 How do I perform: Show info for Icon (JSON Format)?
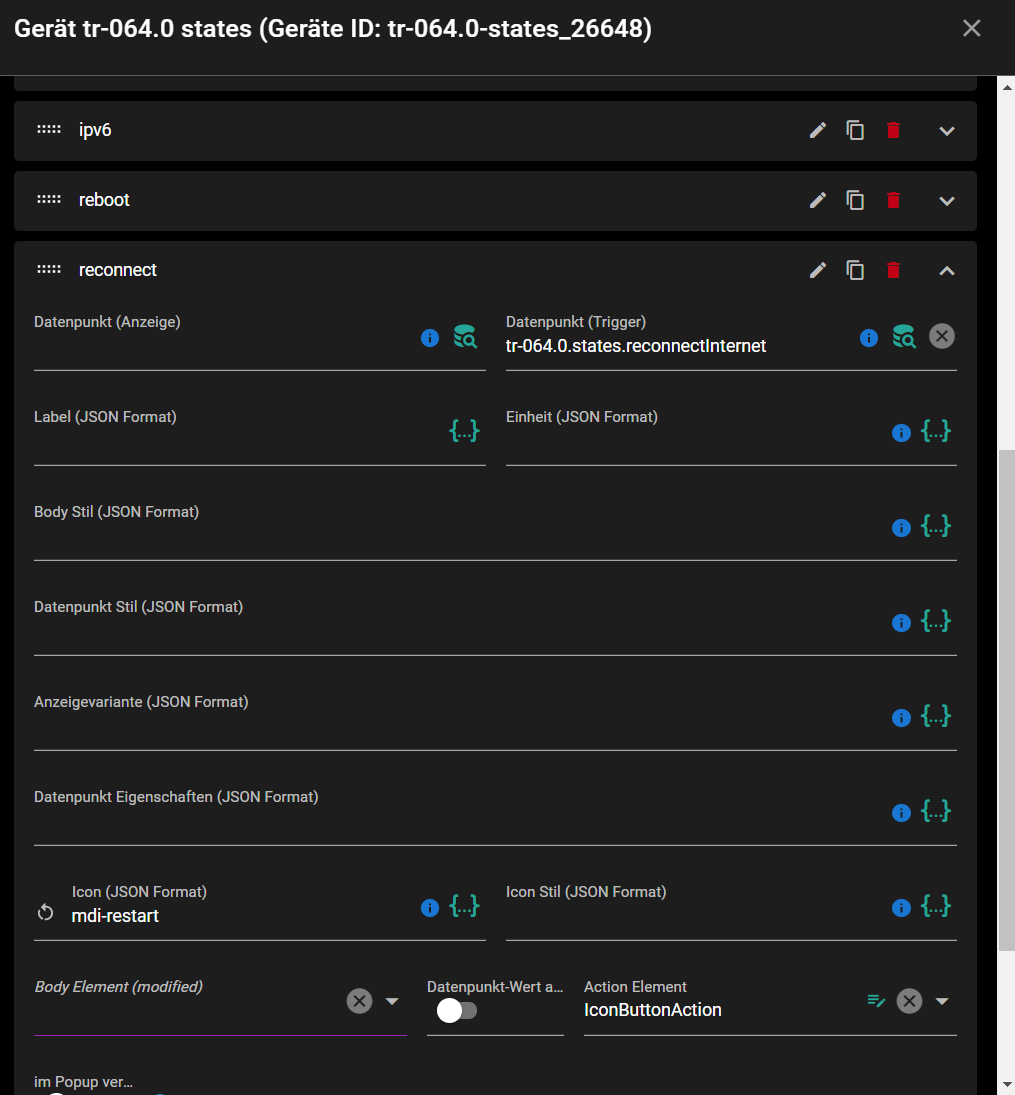(430, 908)
